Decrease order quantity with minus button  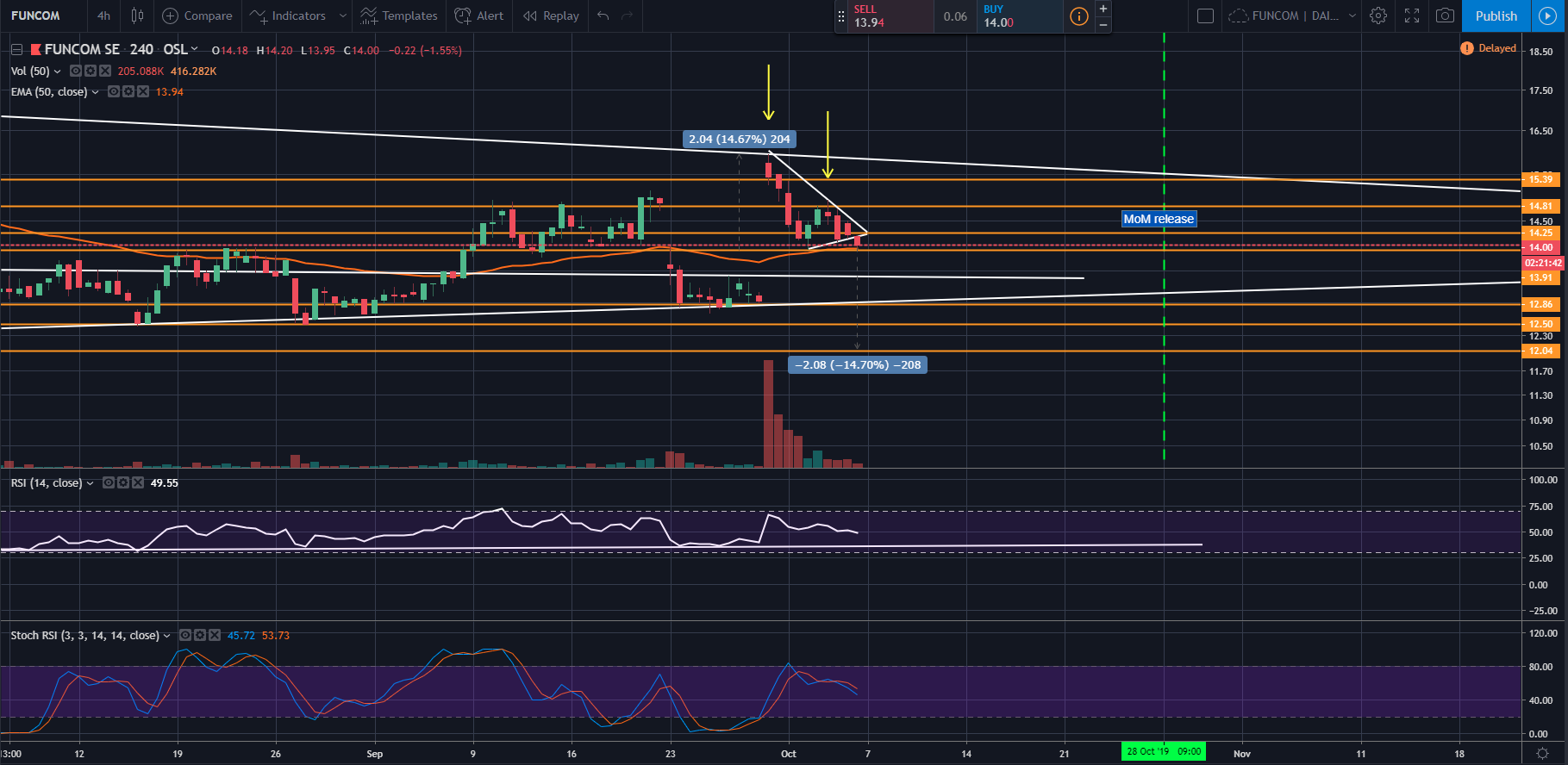point(1103,24)
